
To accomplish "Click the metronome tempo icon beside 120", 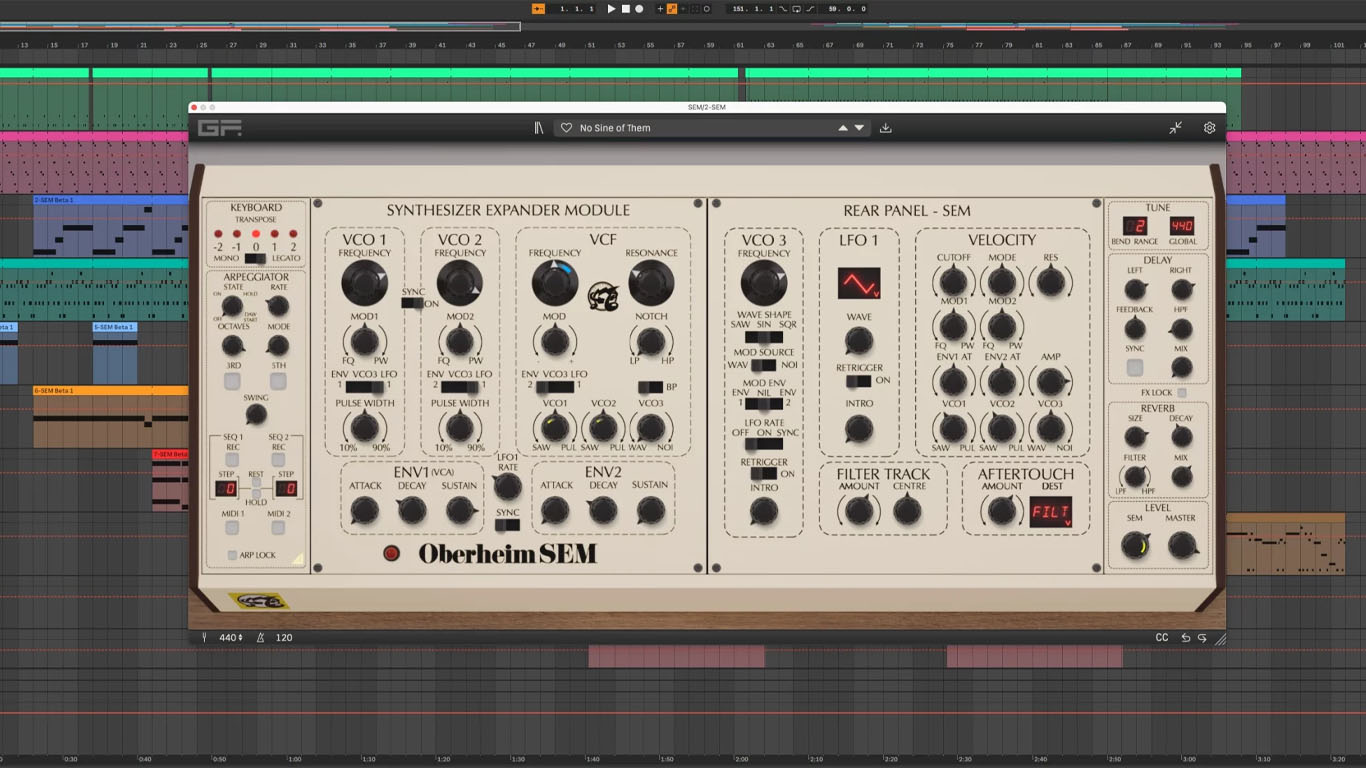I will pos(261,638).
